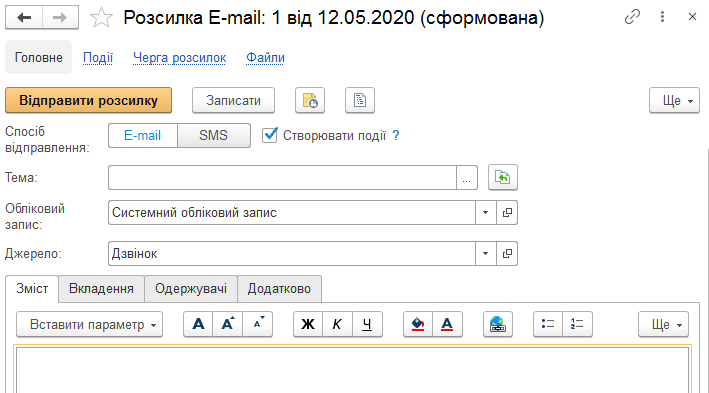Close the mailing form

(x=692, y=17)
